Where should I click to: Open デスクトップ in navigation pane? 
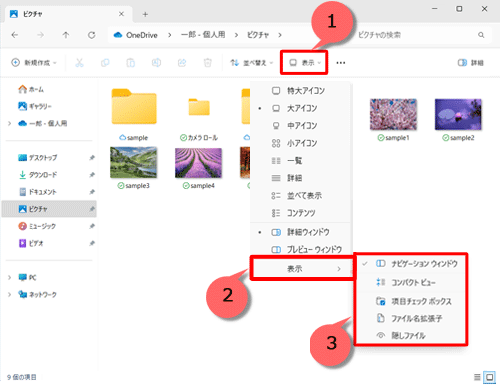49,158
